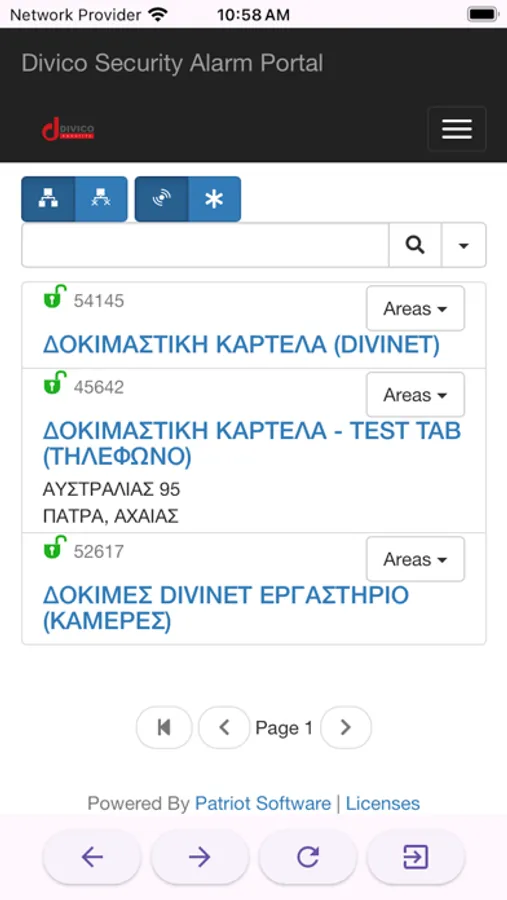Tap the browser back arrow button

(x=92, y=857)
